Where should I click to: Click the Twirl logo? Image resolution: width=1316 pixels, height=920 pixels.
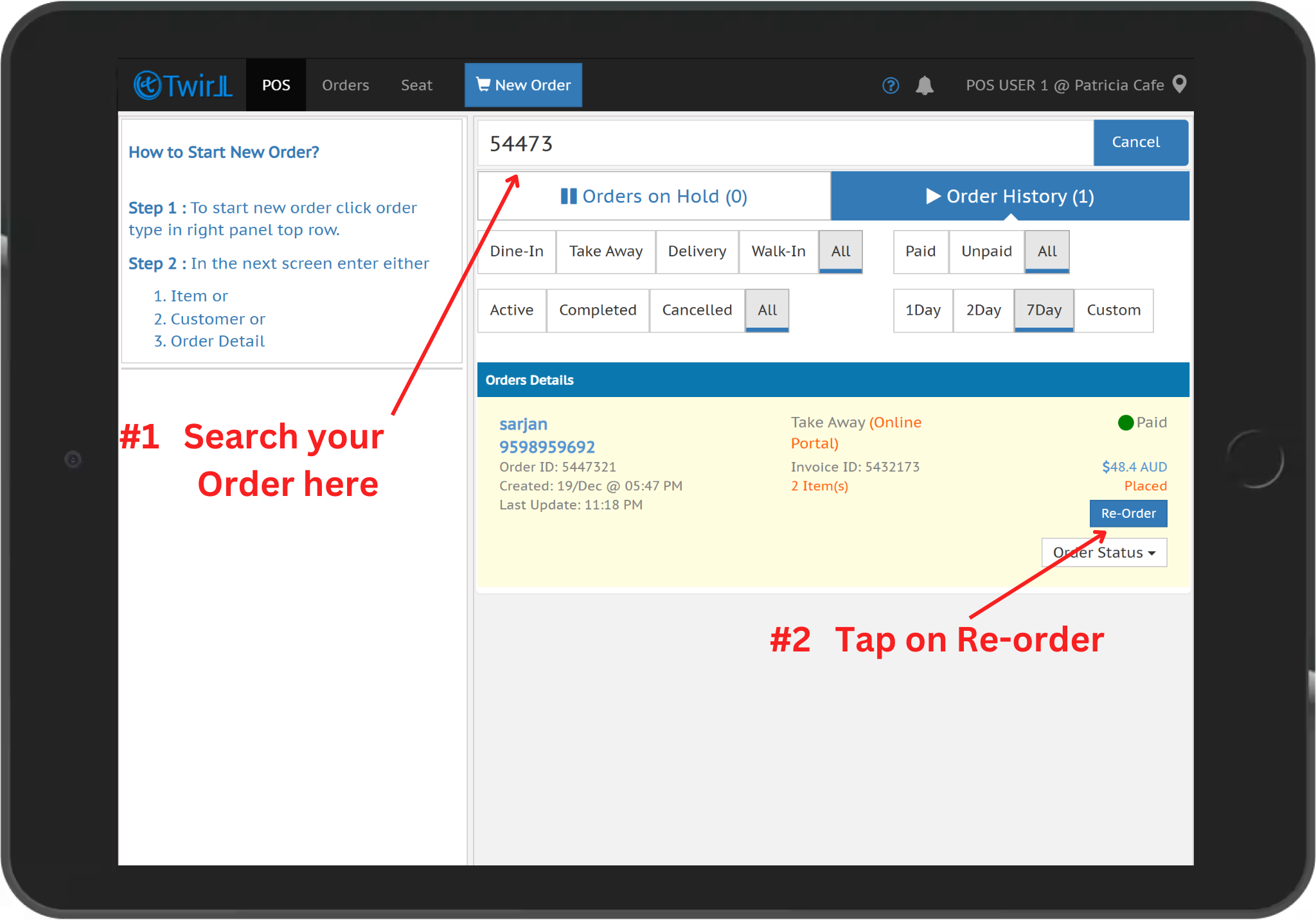[x=182, y=85]
